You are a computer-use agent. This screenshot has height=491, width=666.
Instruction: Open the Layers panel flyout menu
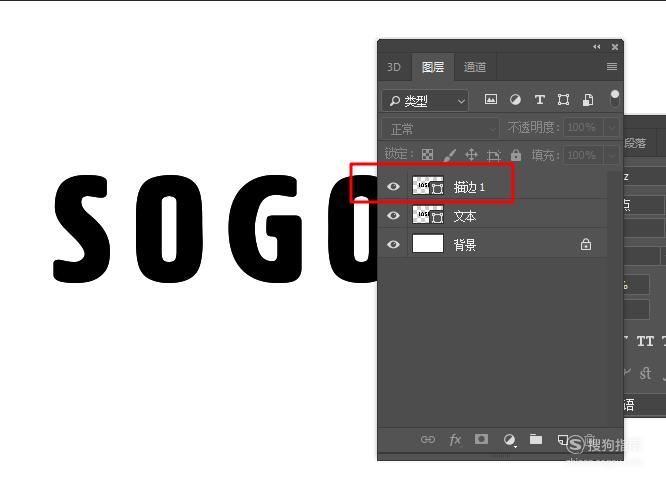612,67
